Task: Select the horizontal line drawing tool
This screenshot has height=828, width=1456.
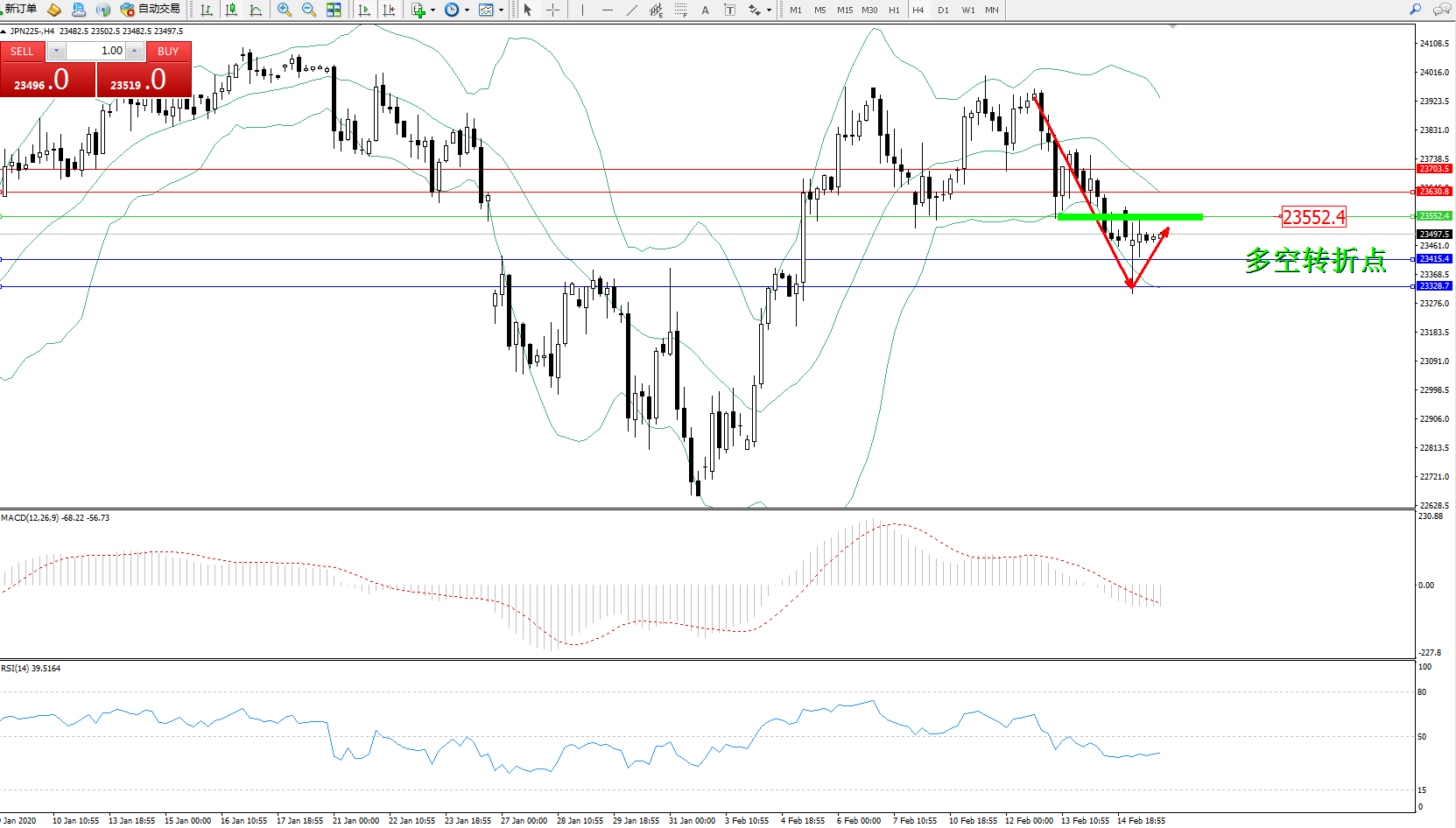Action: (608, 10)
